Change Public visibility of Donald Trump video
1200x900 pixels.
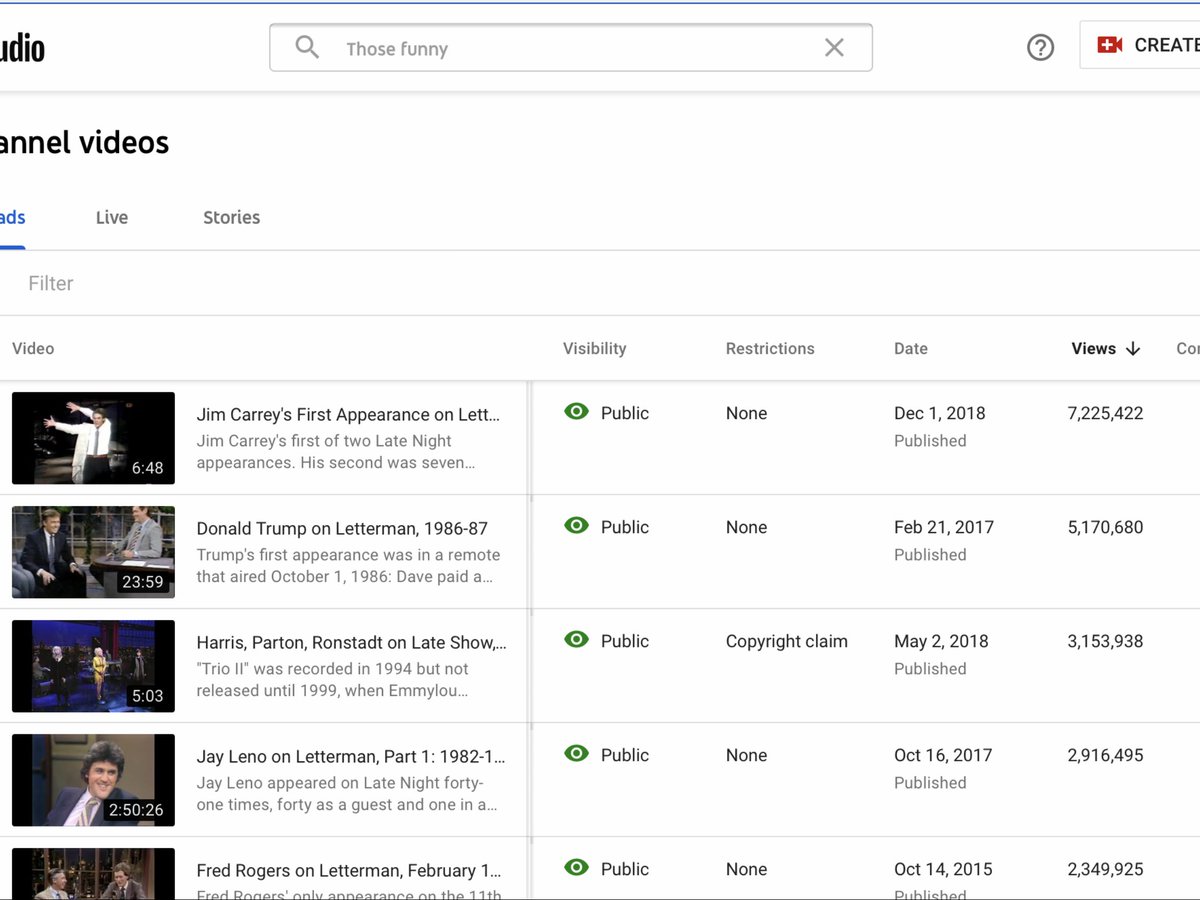pos(625,527)
